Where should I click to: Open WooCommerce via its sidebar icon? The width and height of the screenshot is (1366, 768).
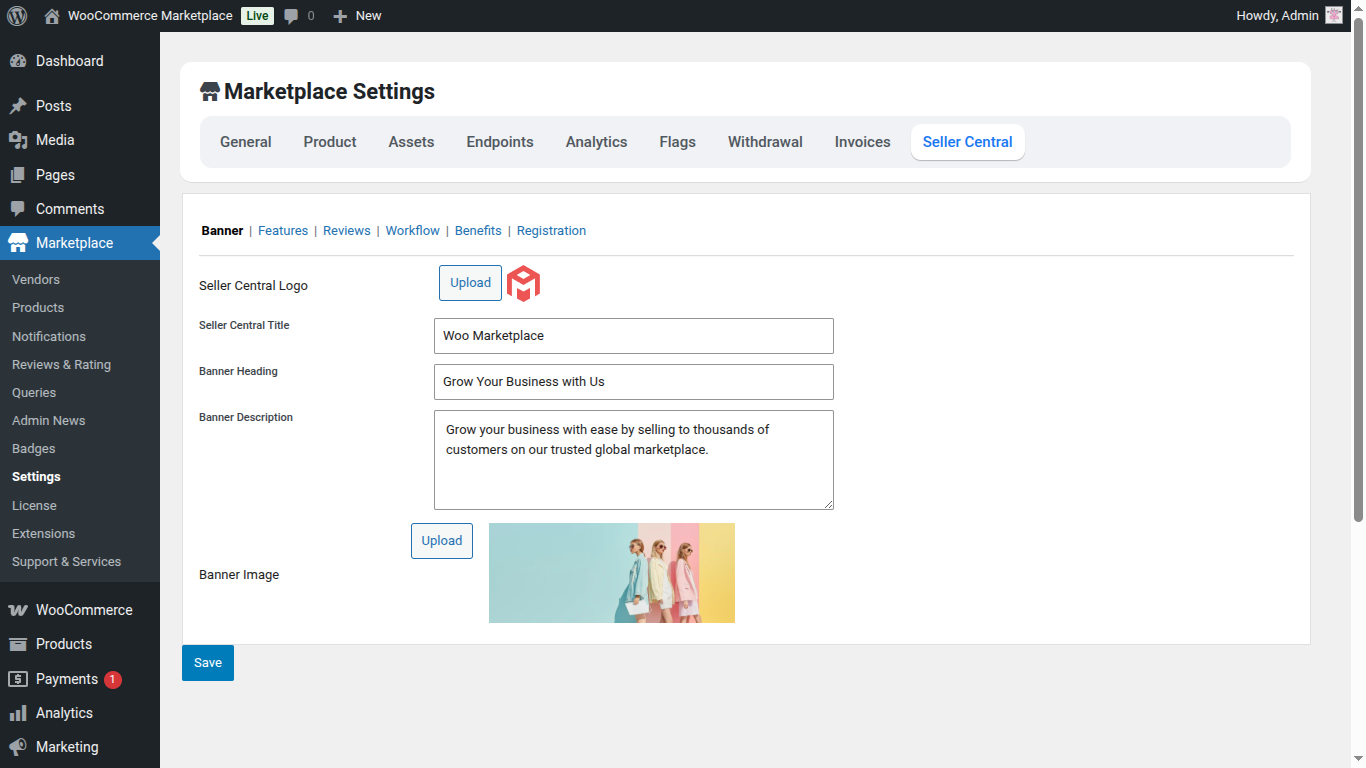(x=18, y=610)
